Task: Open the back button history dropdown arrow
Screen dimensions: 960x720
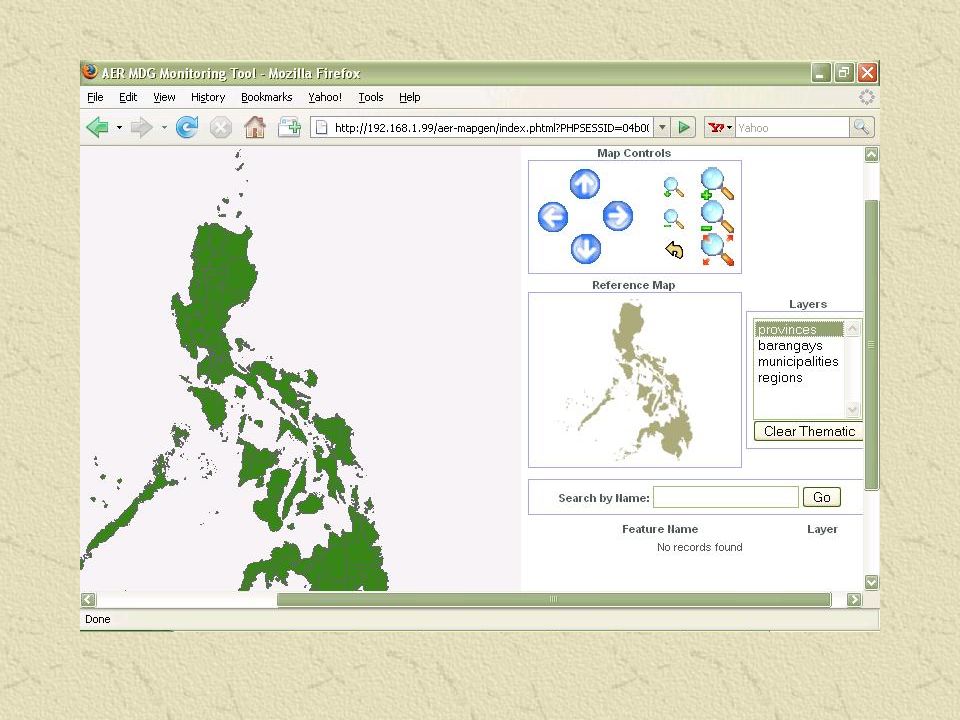Action: coord(119,127)
